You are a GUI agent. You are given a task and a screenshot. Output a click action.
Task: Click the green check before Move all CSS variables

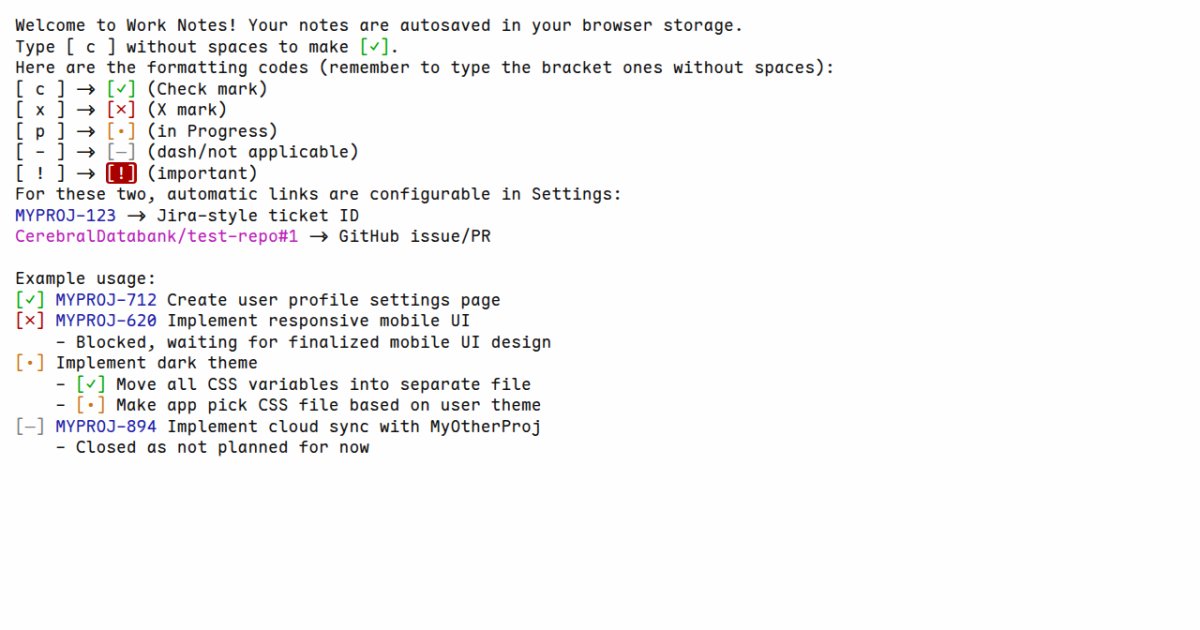pyautogui.click(x=91, y=384)
